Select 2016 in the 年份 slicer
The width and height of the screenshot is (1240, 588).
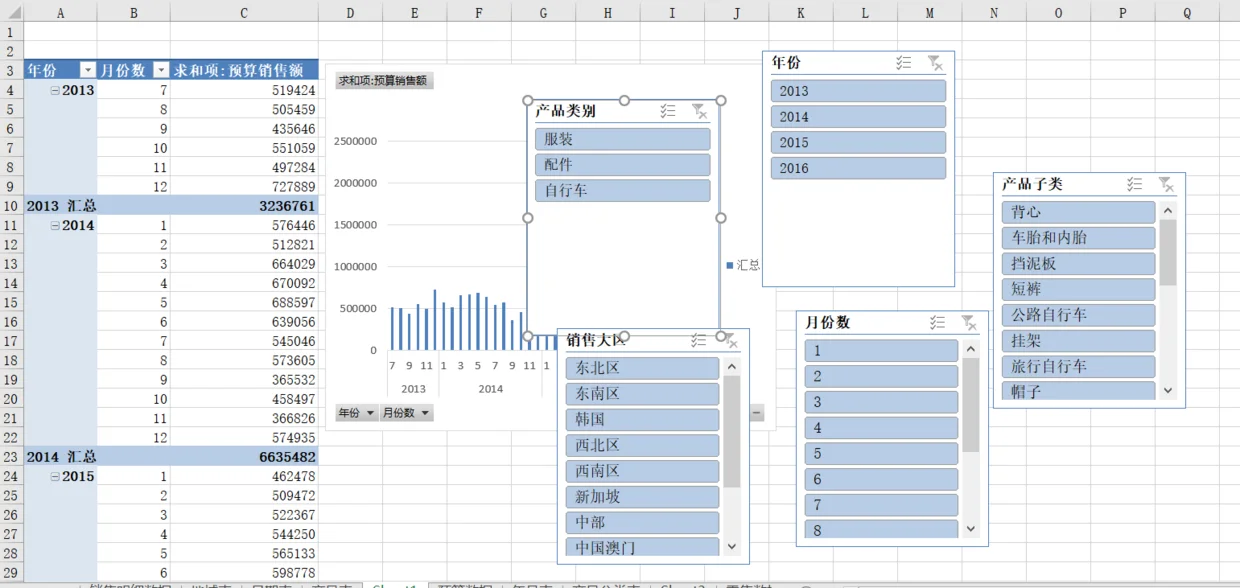pyautogui.click(x=858, y=168)
